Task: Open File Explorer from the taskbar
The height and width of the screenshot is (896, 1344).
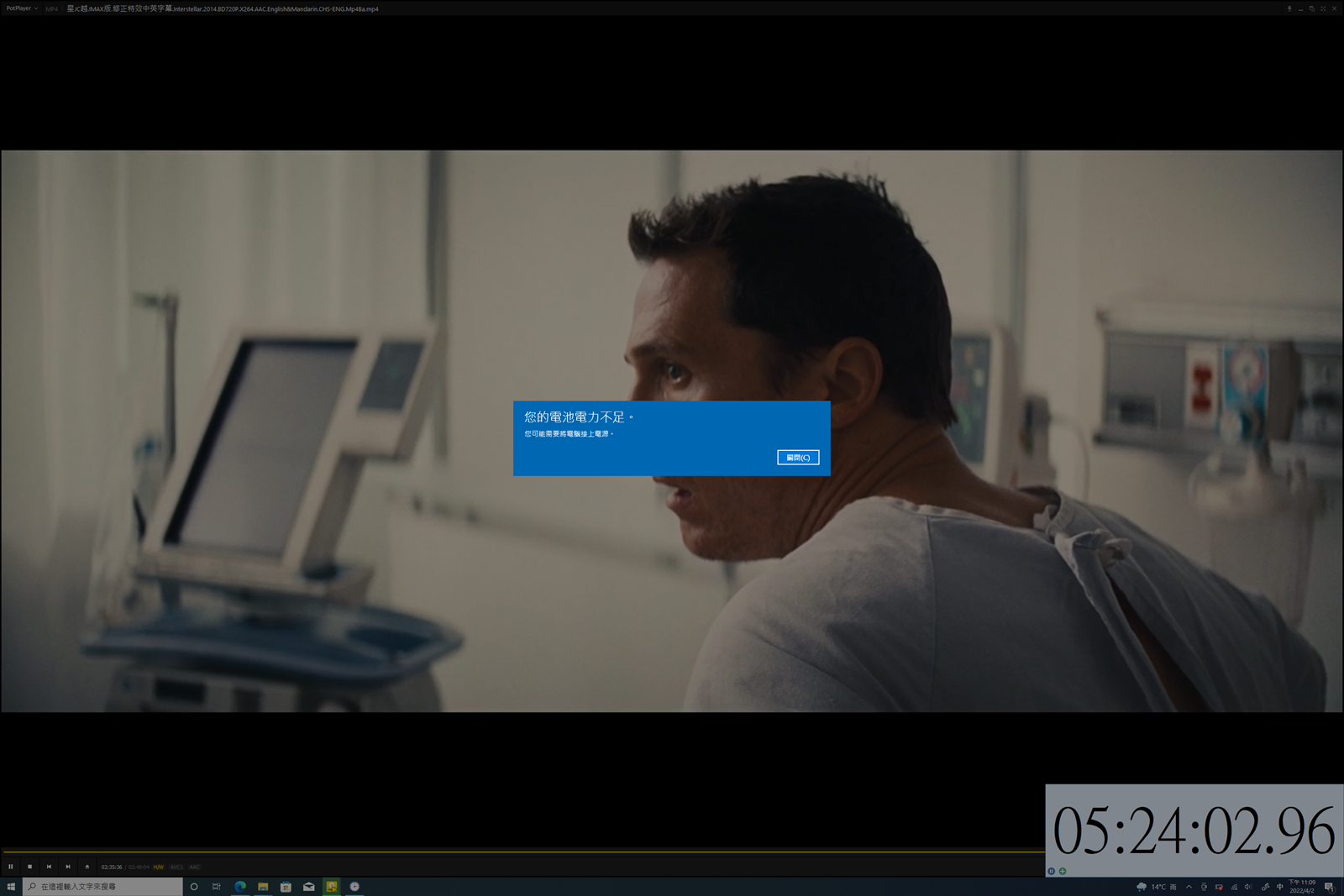Action: 263,887
